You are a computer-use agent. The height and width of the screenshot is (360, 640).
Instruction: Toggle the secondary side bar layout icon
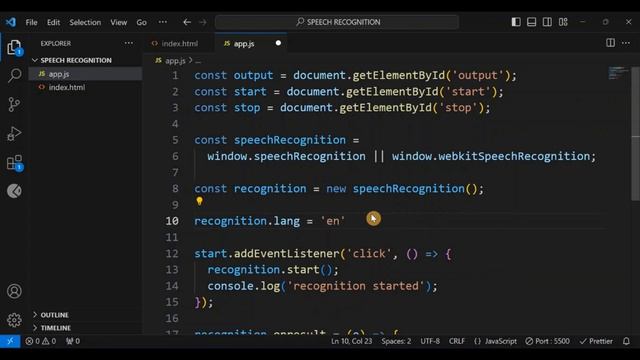[x=547, y=22]
